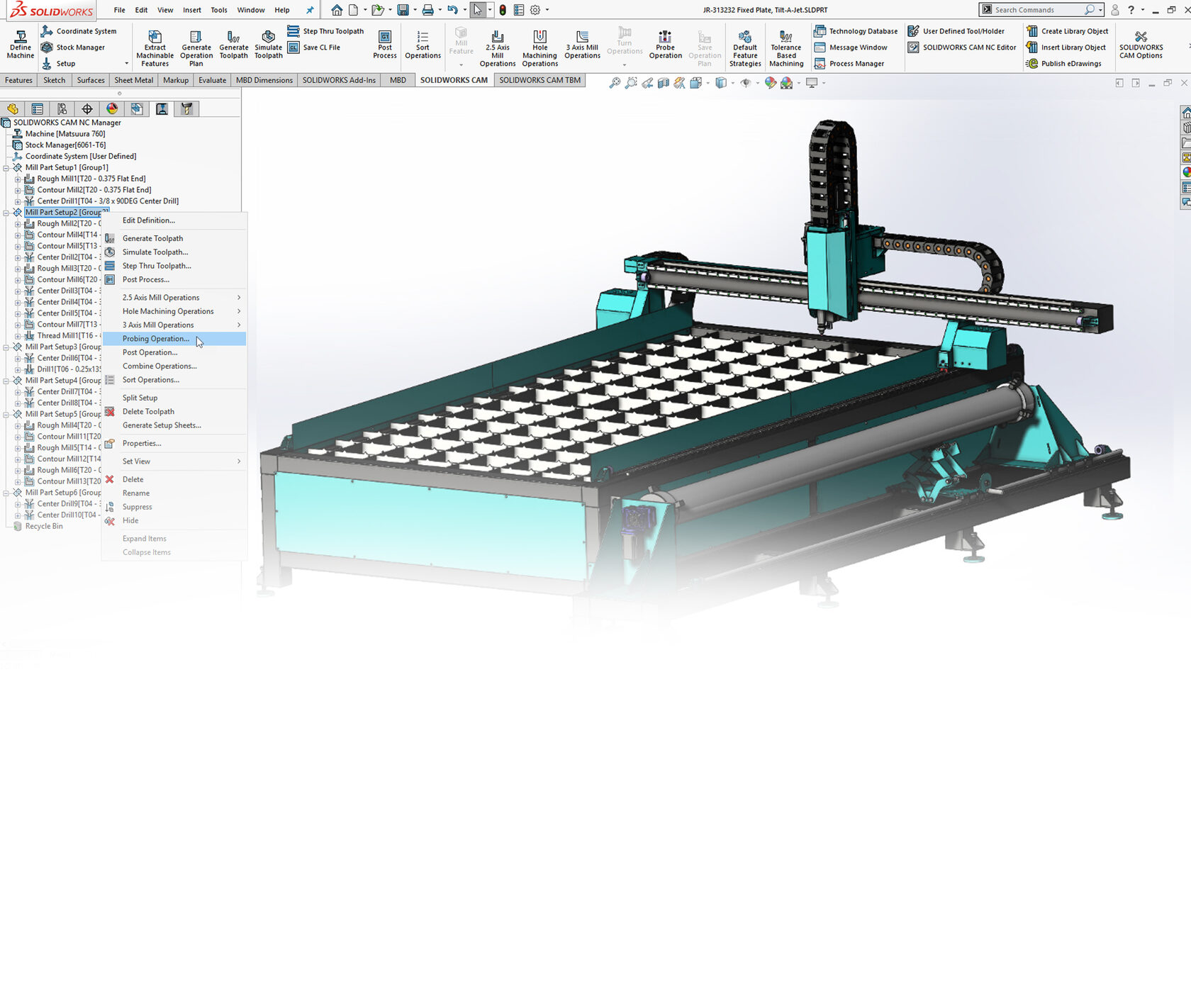Open the Undo dropdown arrow
Screen dimensions: 1191x1008
(464, 10)
